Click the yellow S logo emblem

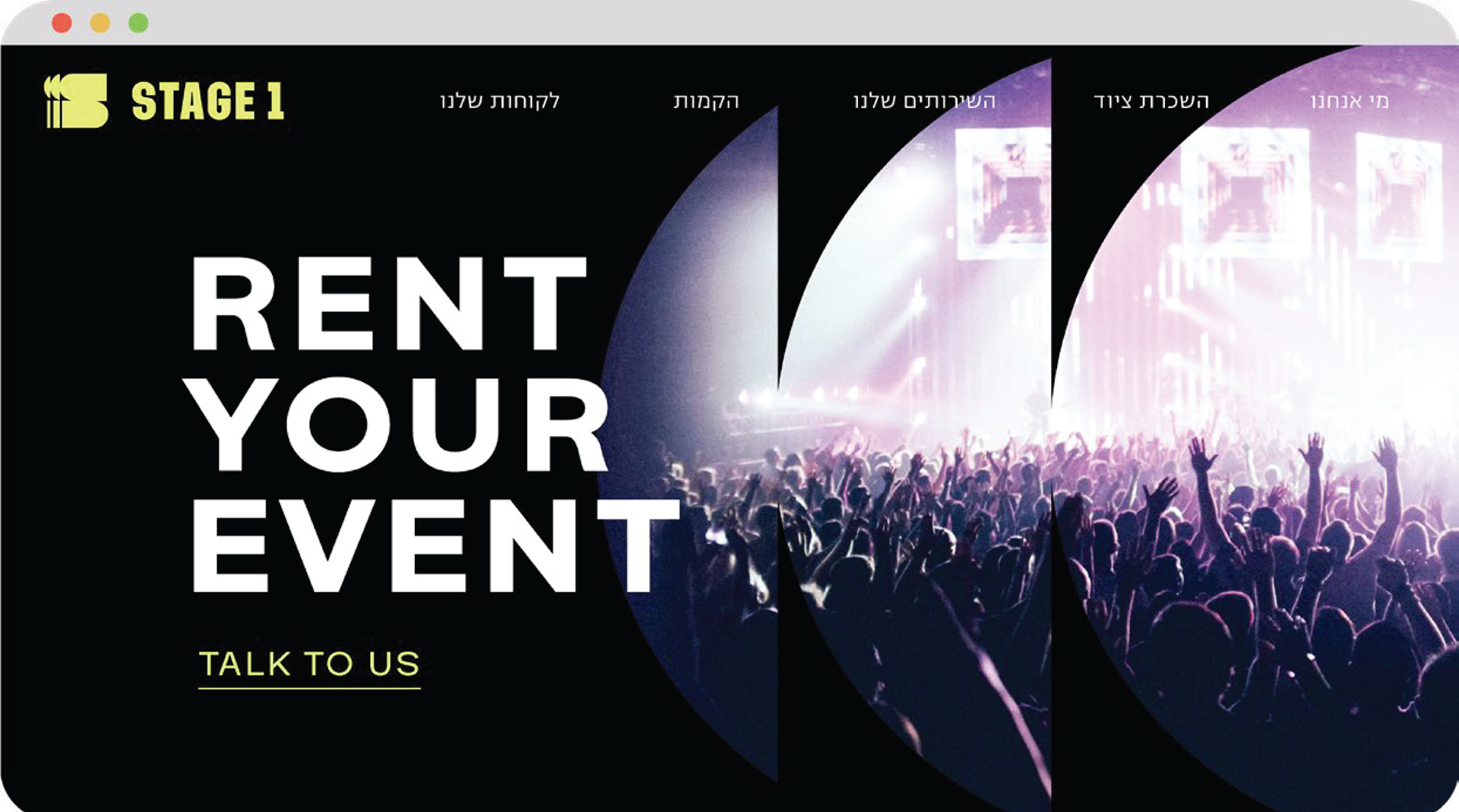pyautogui.click(x=76, y=100)
